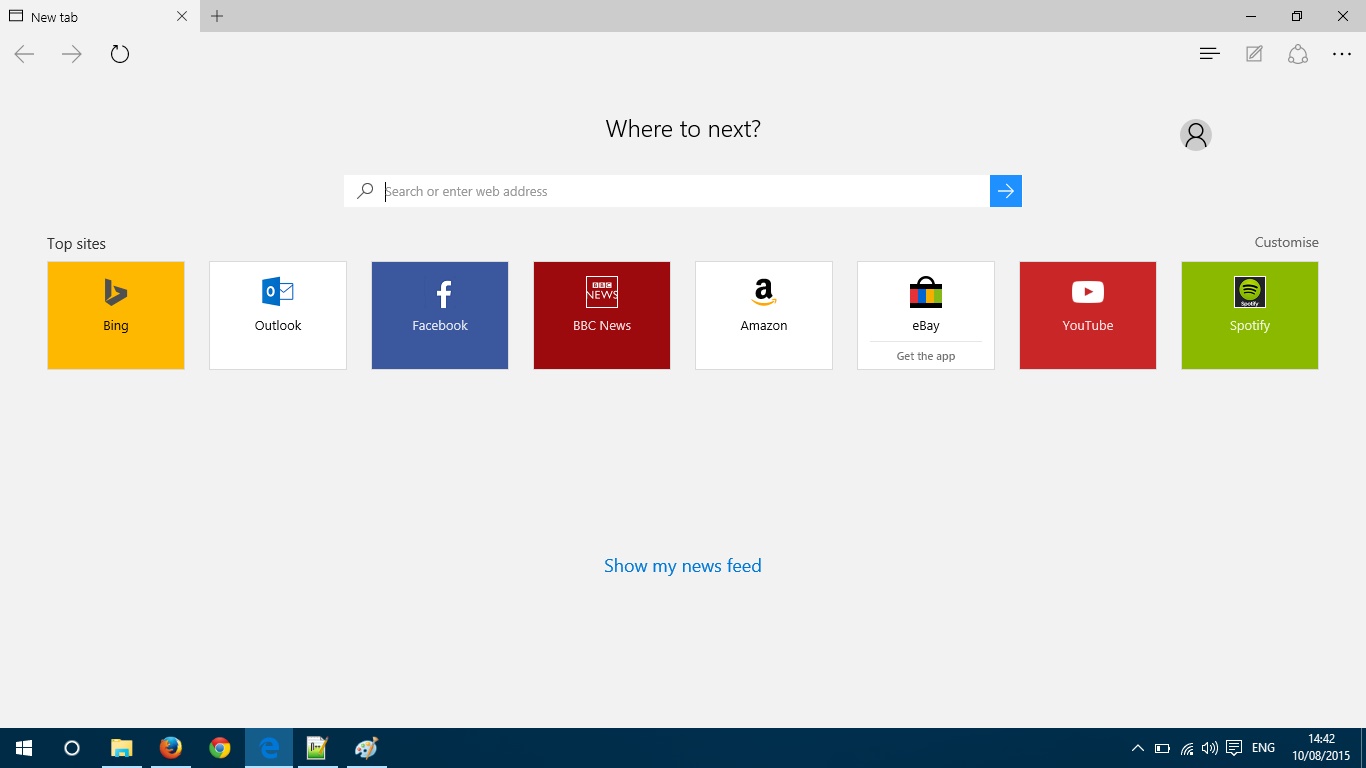The height and width of the screenshot is (768, 1366).
Task: Open Cortana circle on taskbar
Action: [72, 748]
